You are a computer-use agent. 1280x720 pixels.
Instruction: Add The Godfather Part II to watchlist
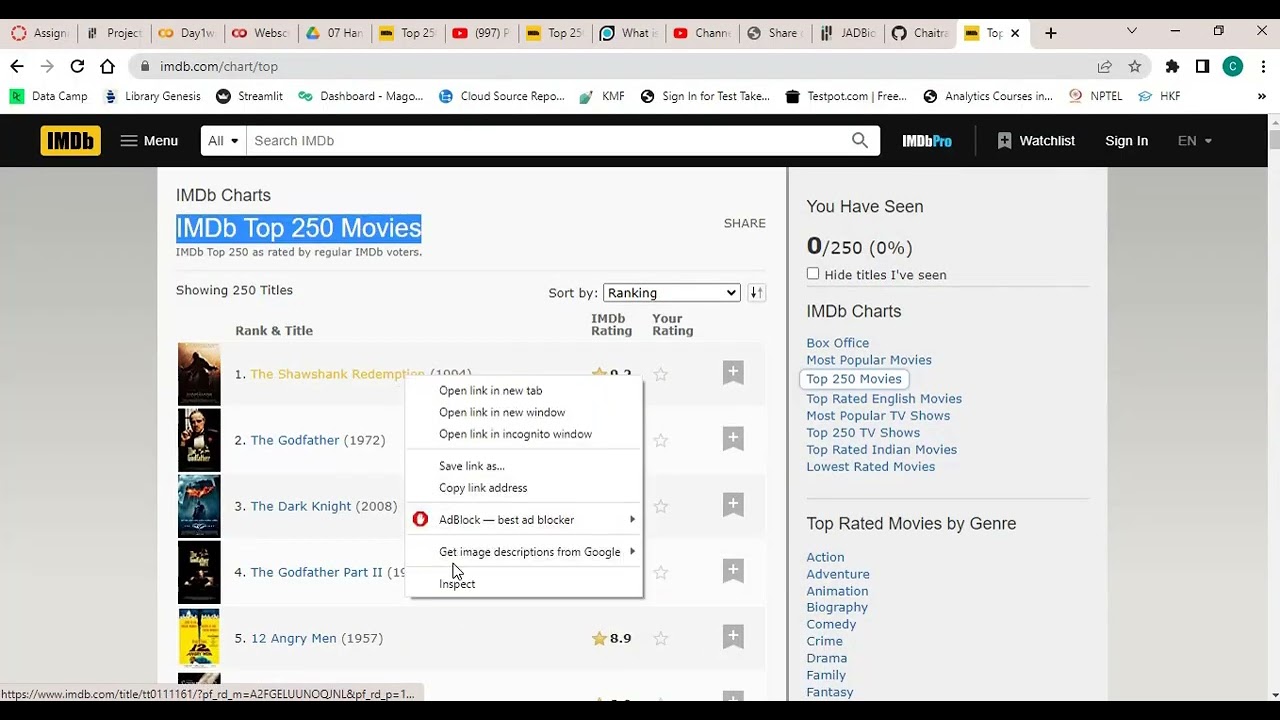point(733,570)
